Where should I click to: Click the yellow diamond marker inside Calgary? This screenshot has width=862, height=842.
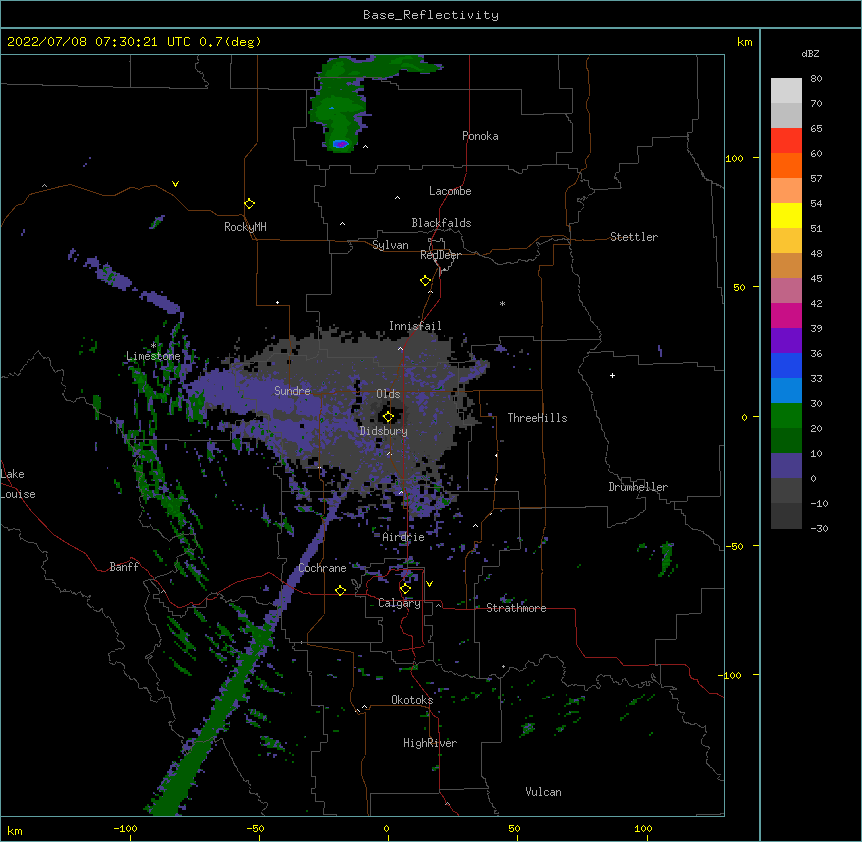tap(405, 589)
